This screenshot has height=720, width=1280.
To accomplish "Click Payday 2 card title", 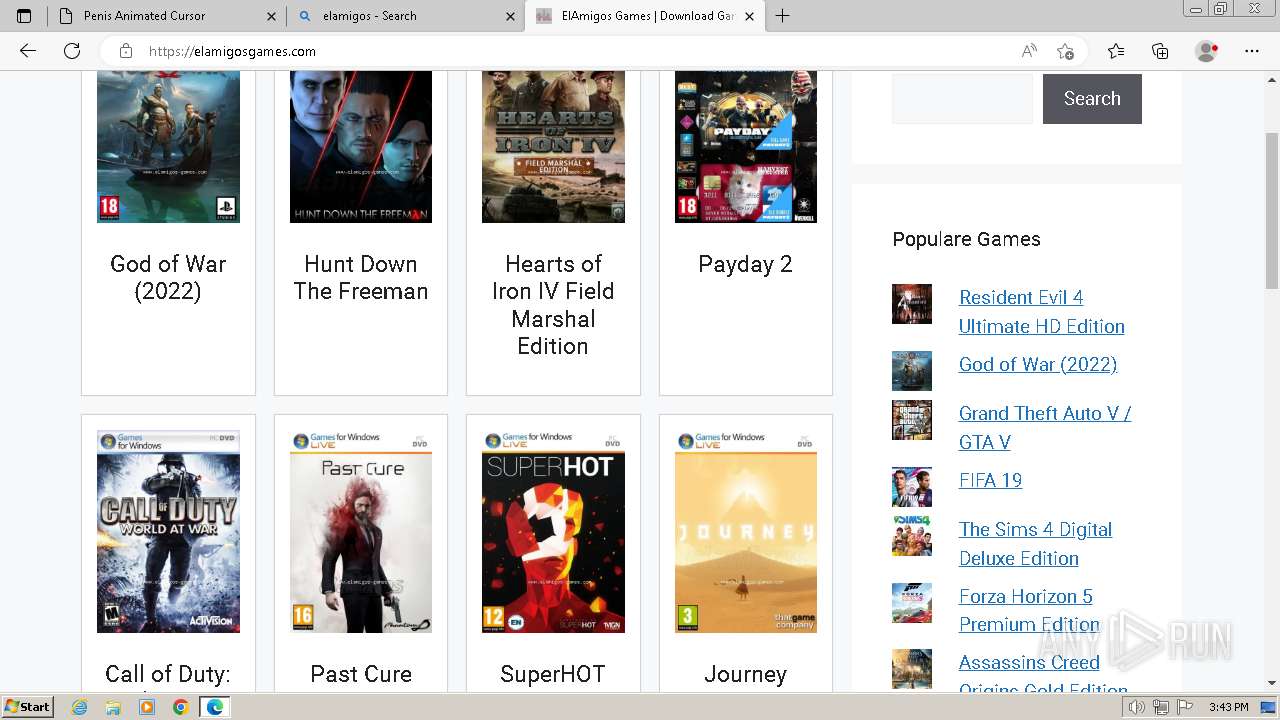I will tap(746, 264).
